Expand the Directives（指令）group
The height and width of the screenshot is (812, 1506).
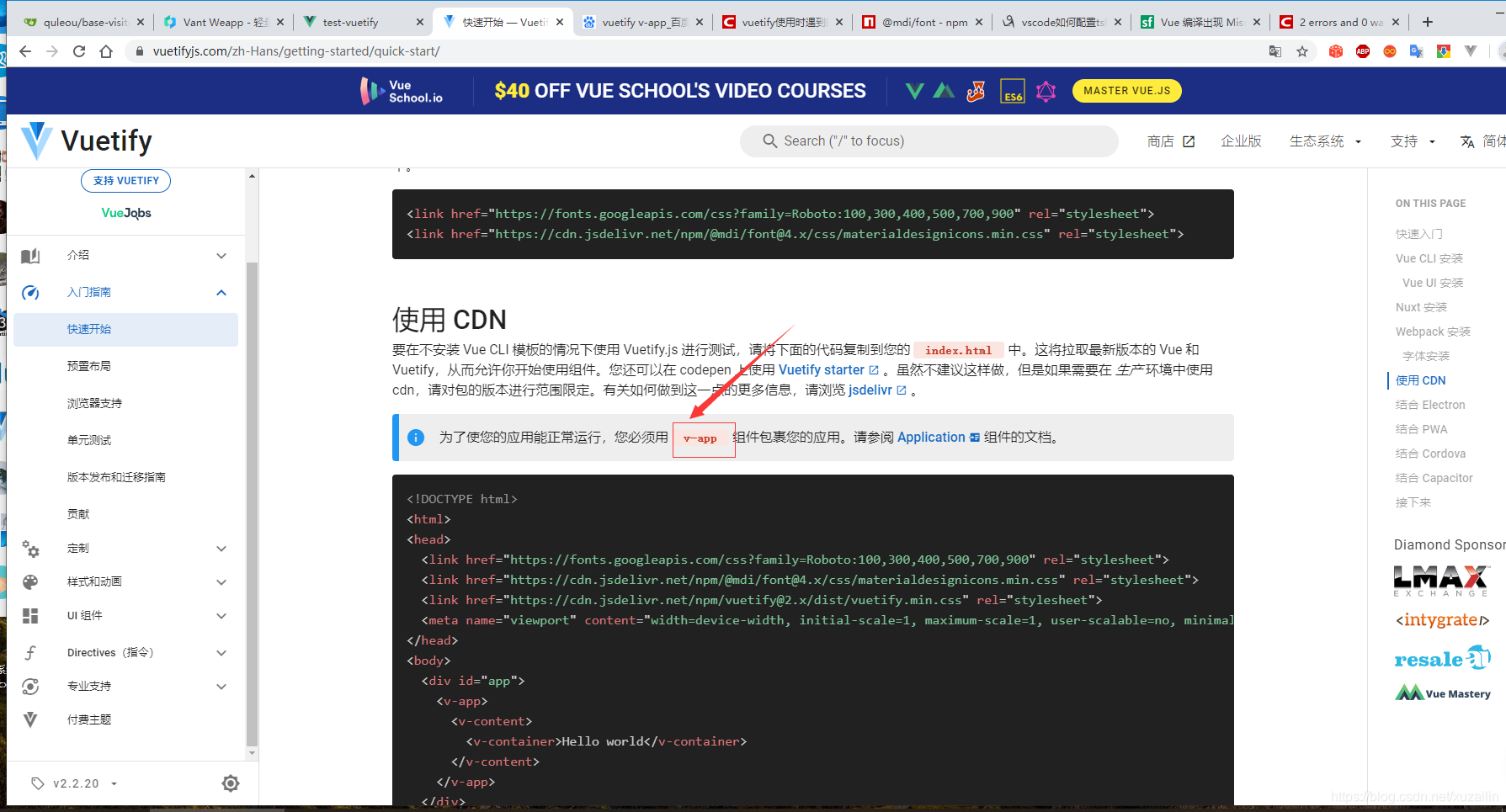pyautogui.click(x=221, y=653)
